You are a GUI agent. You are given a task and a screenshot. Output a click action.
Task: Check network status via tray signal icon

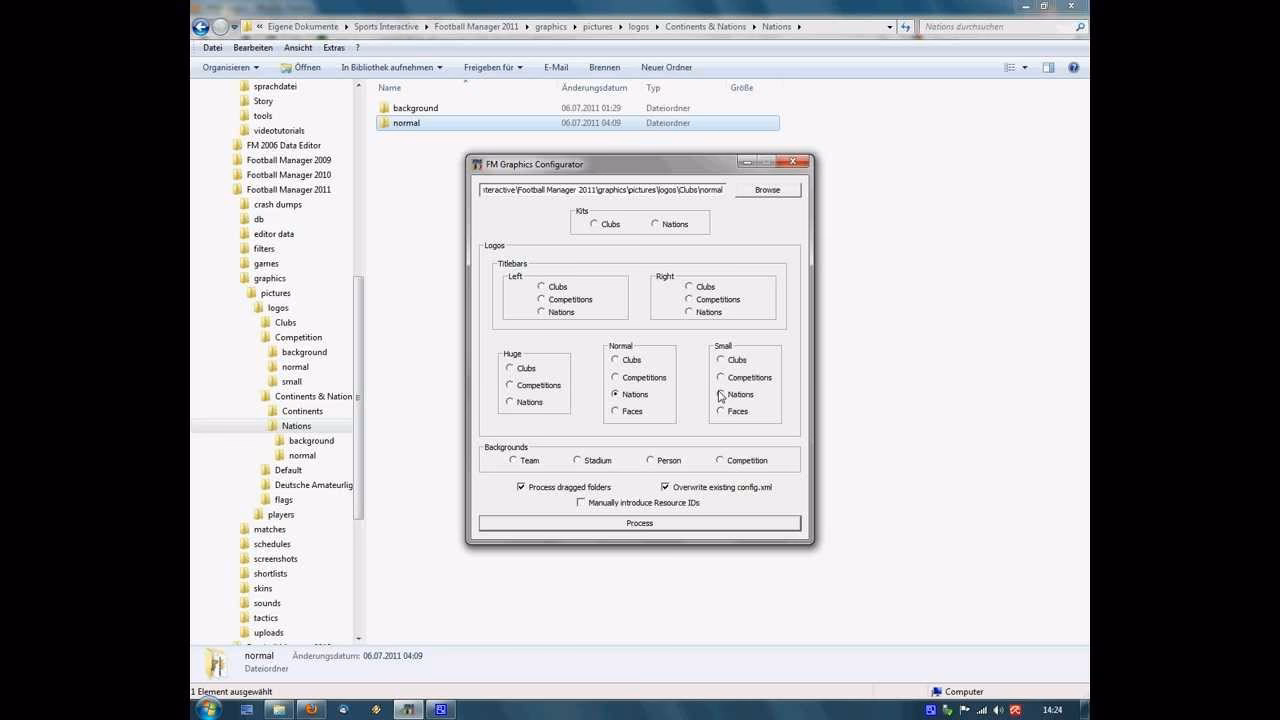[x=981, y=711]
